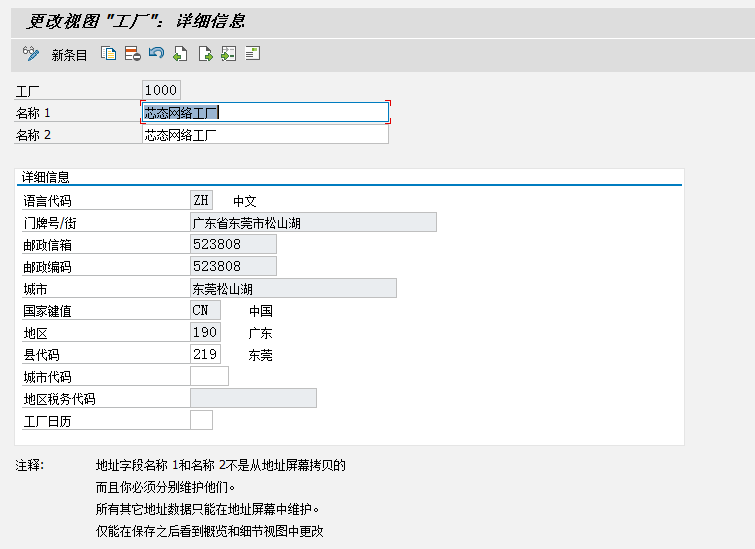
Task: Click the 注释: label
Action: (x=30, y=465)
